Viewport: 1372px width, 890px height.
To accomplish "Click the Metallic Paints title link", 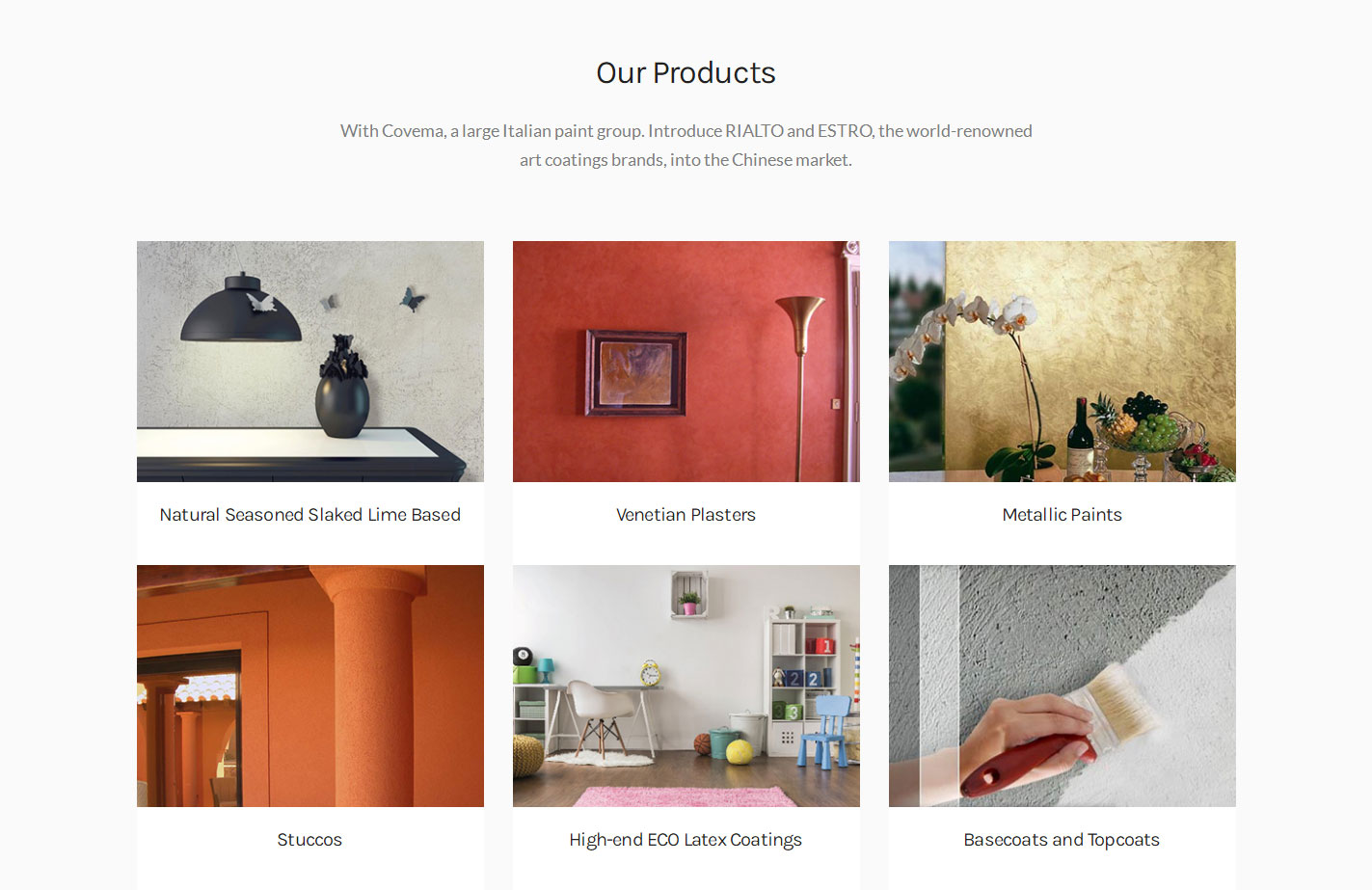I will [1063, 515].
